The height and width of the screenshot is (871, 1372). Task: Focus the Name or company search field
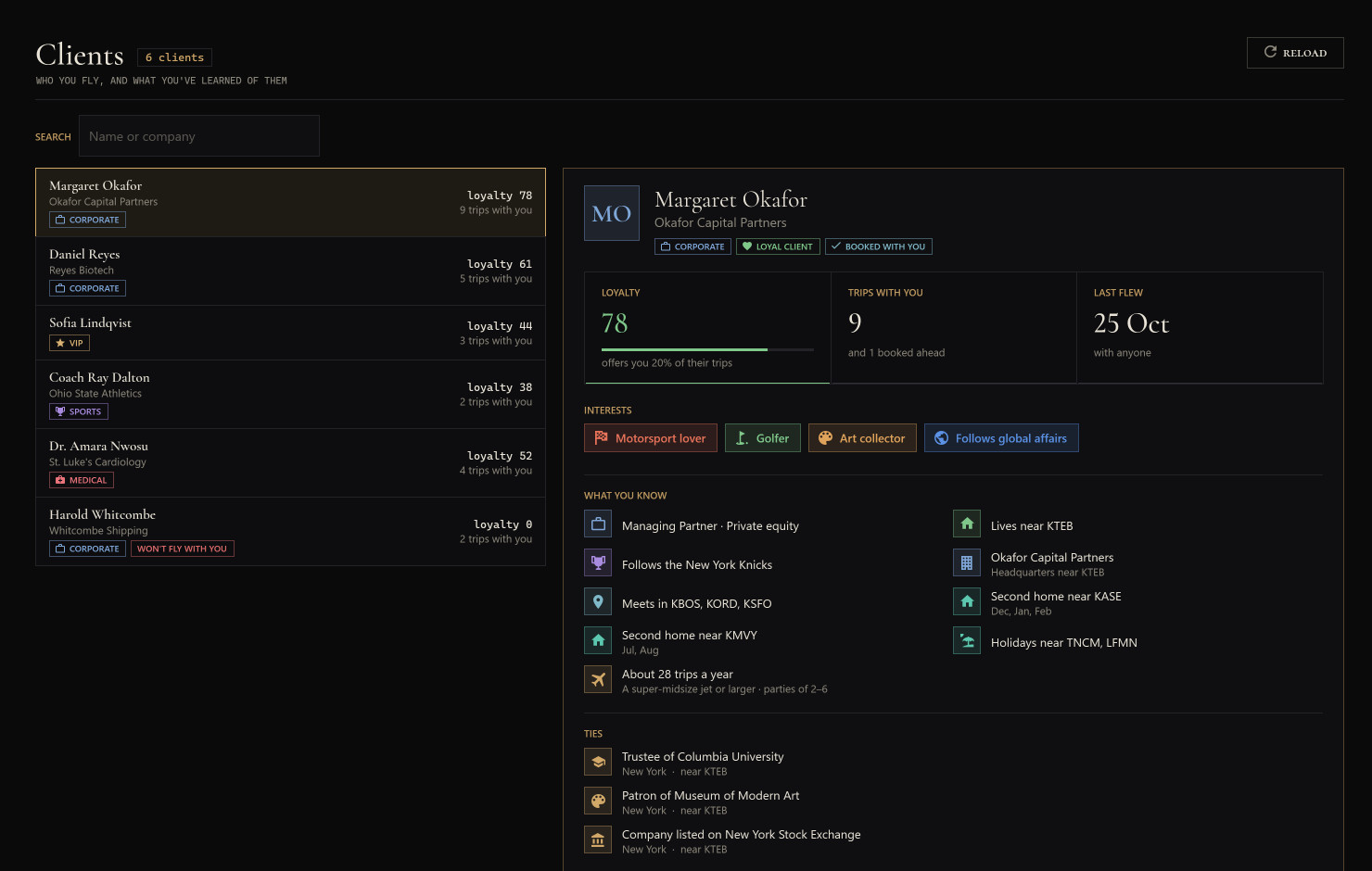[199, 136]
